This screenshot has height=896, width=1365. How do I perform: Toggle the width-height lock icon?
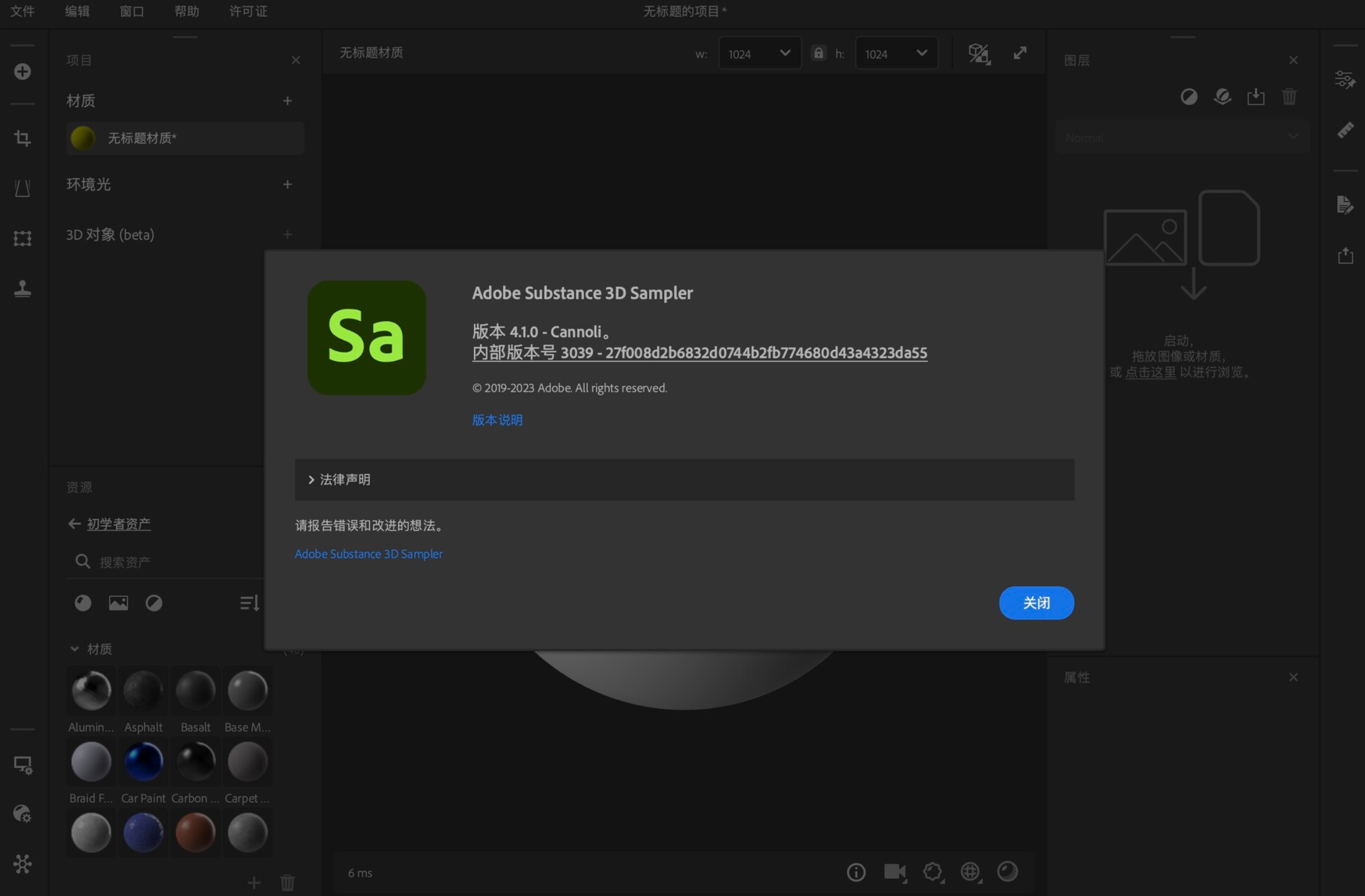pos(818,53)
